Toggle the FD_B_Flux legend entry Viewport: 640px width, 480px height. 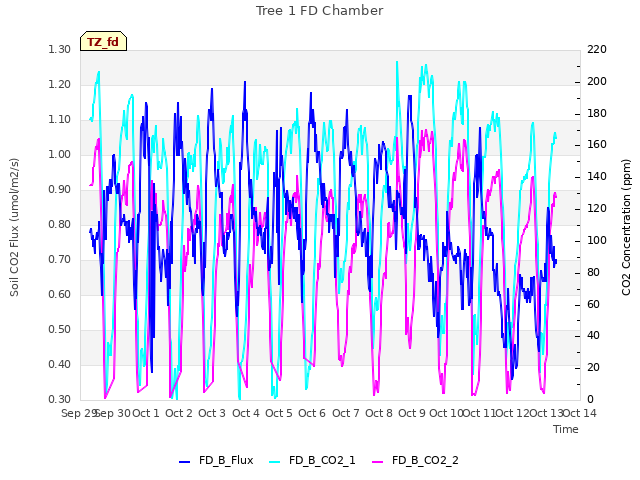coord(216,460)
